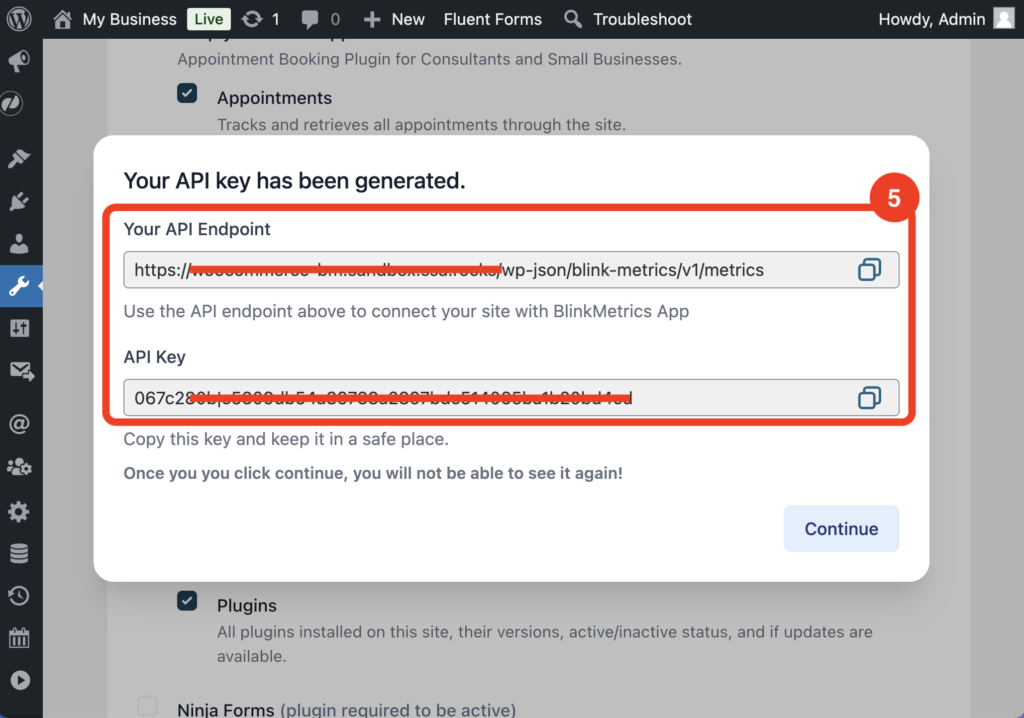Open the Plugins menu in sidebar
1024x718 pixels.
coord(19,202)
